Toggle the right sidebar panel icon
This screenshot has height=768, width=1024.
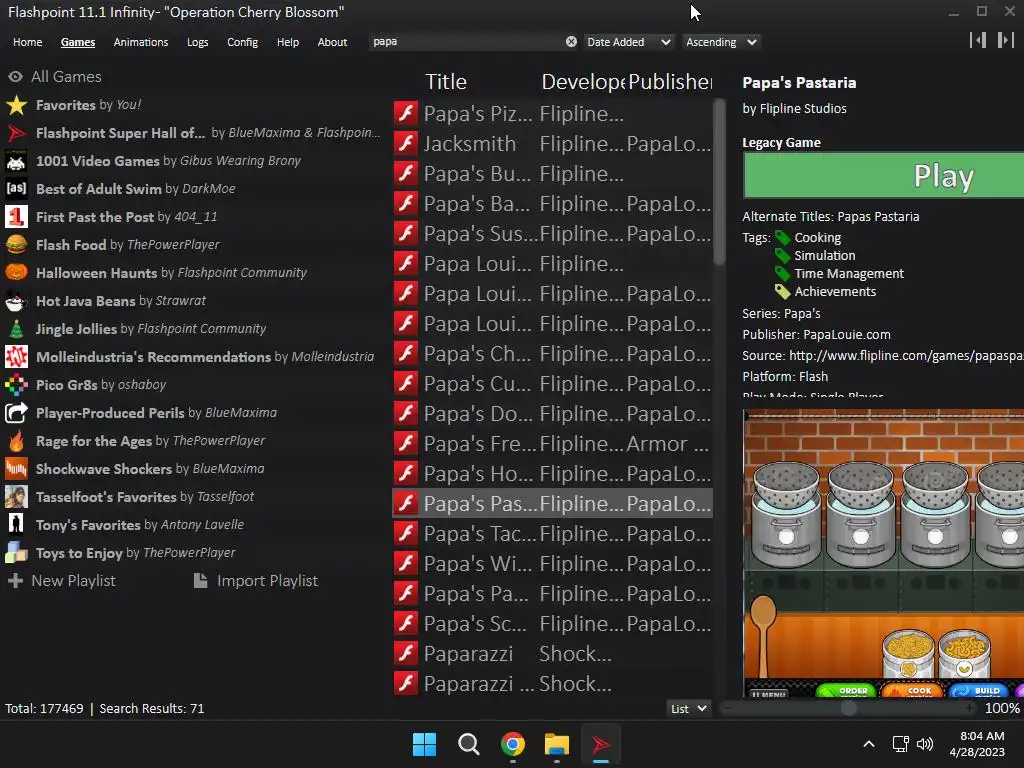(x=1006, y=40)
